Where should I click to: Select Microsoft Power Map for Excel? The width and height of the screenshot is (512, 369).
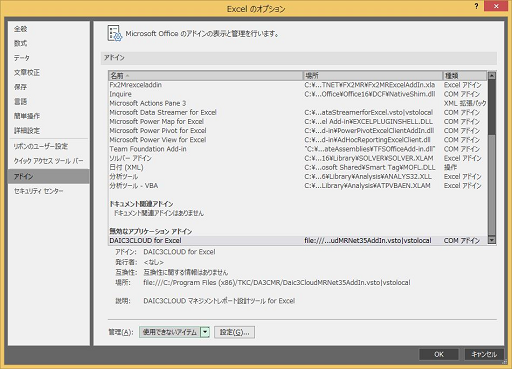point(298,122)
